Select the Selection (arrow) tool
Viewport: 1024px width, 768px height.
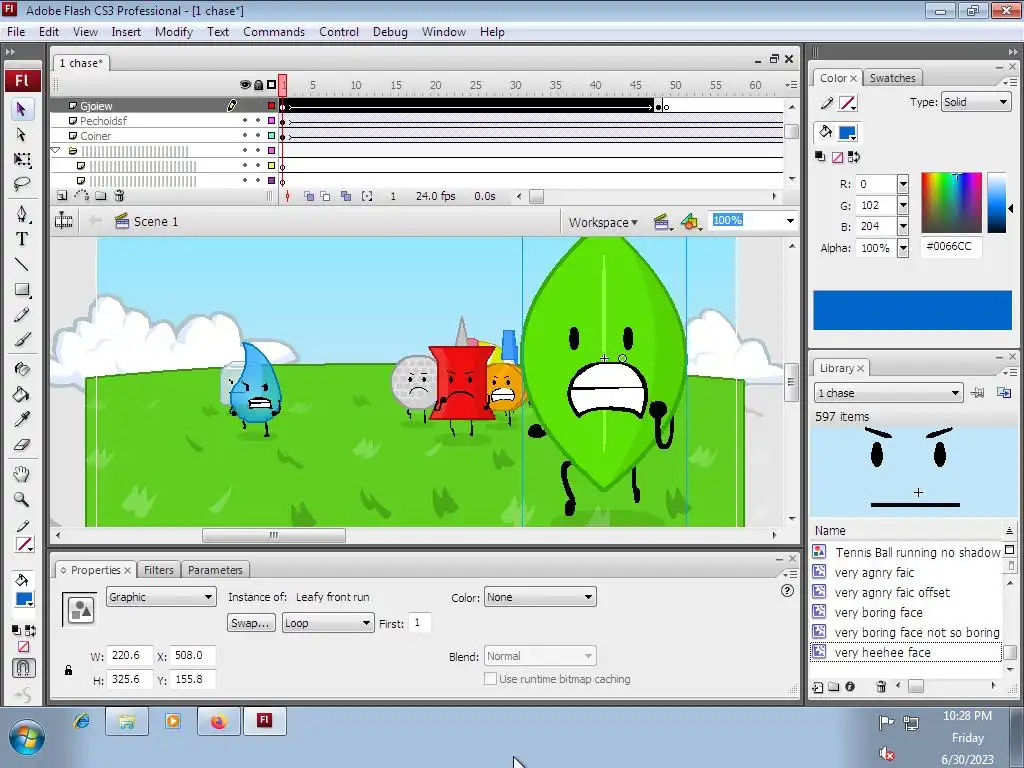click(22, 108)
